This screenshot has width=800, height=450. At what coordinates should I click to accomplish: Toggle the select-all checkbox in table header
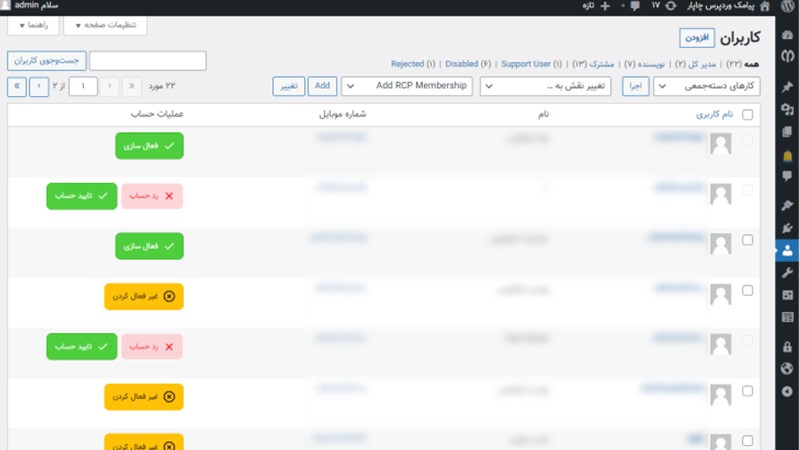(x=748, y=114)
